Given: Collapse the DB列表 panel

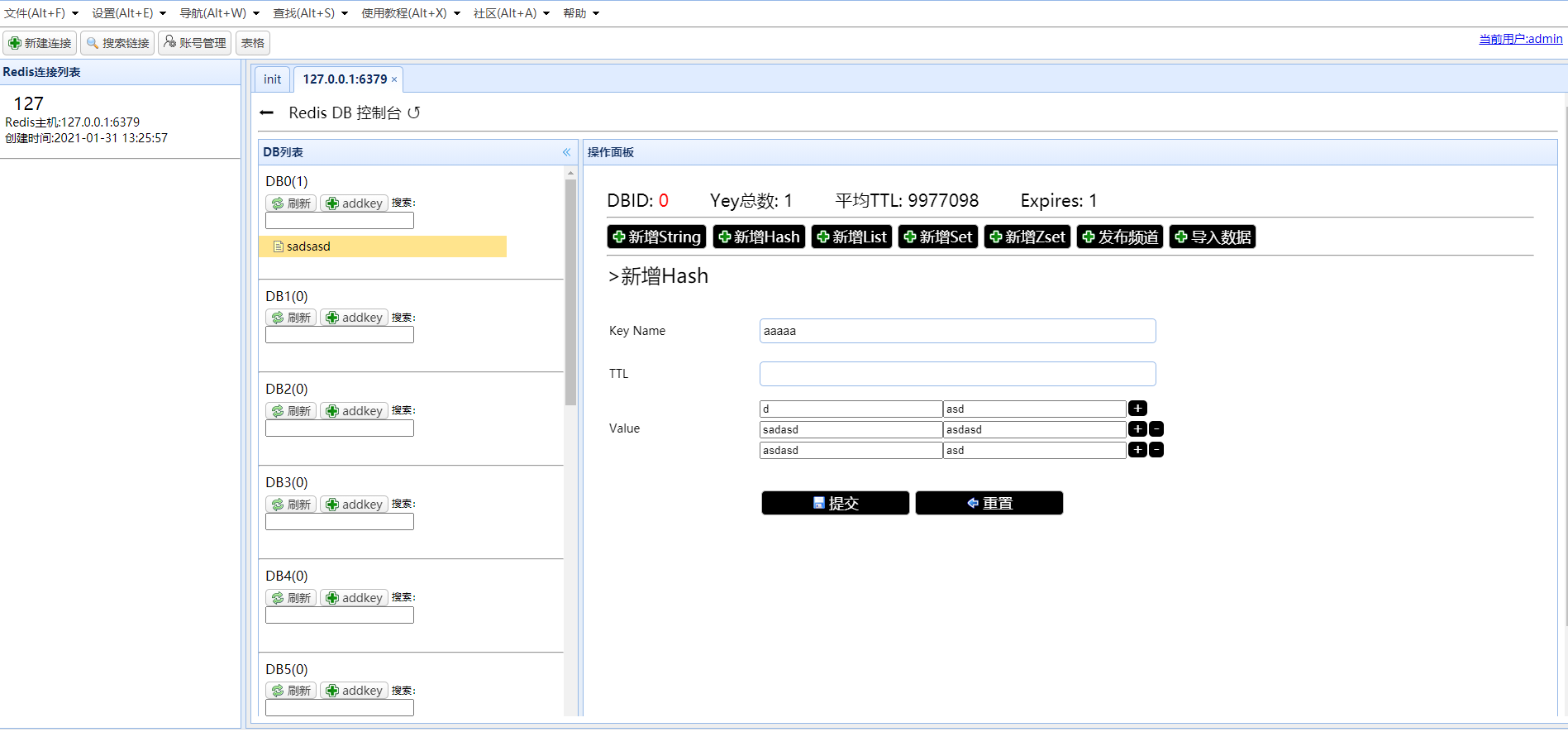Looking at the screenshot, I should [x=566, y=152].
